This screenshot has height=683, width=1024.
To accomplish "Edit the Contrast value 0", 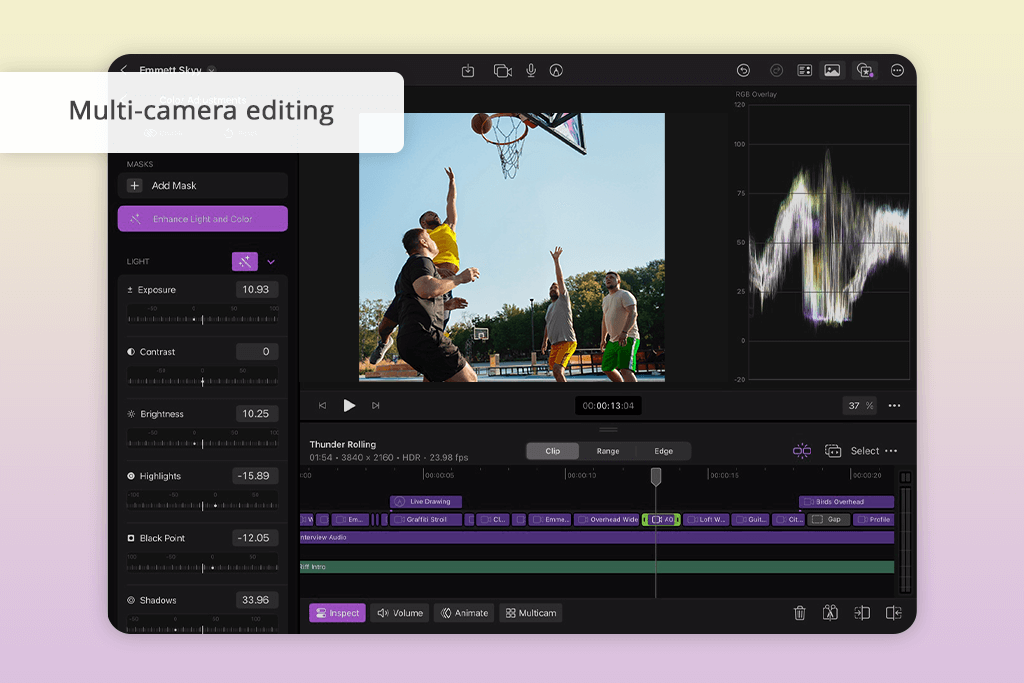I will [257, 351].
